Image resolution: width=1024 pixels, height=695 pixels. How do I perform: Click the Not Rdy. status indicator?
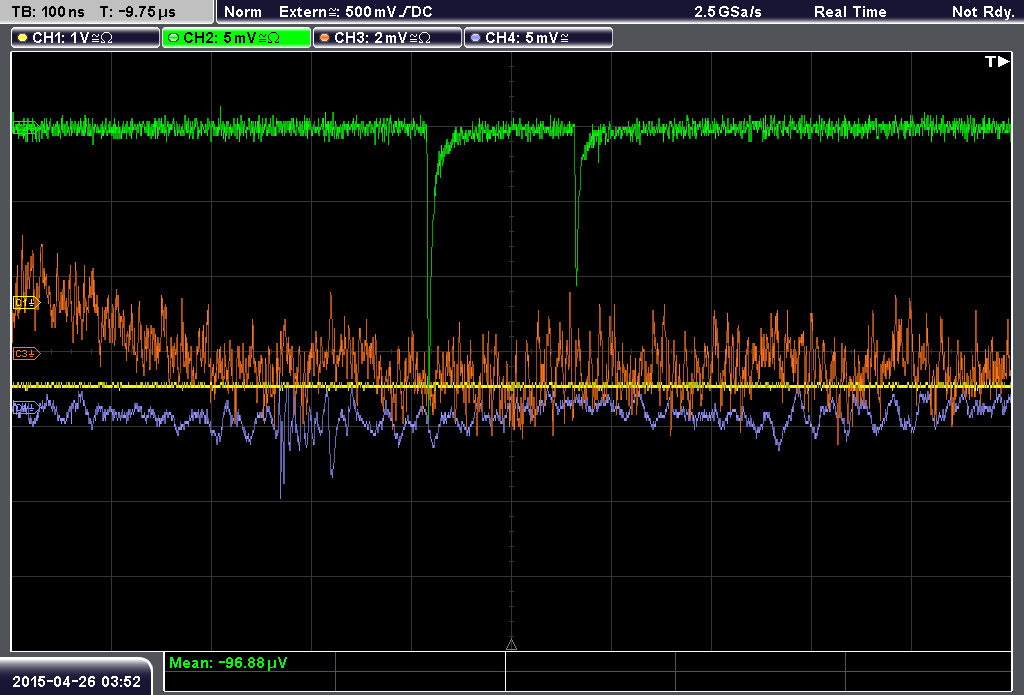click(983, 12)
